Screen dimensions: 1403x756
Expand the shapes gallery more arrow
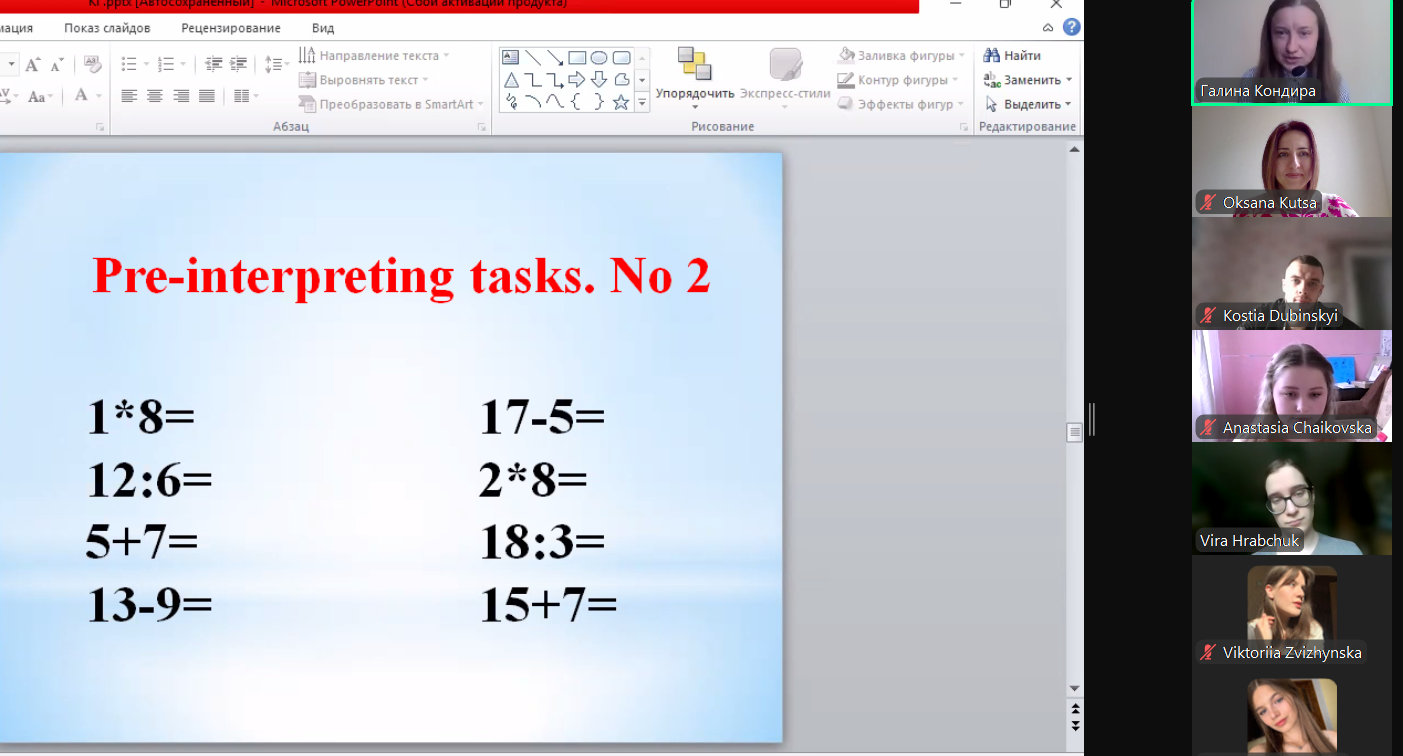tap(642, 101)
